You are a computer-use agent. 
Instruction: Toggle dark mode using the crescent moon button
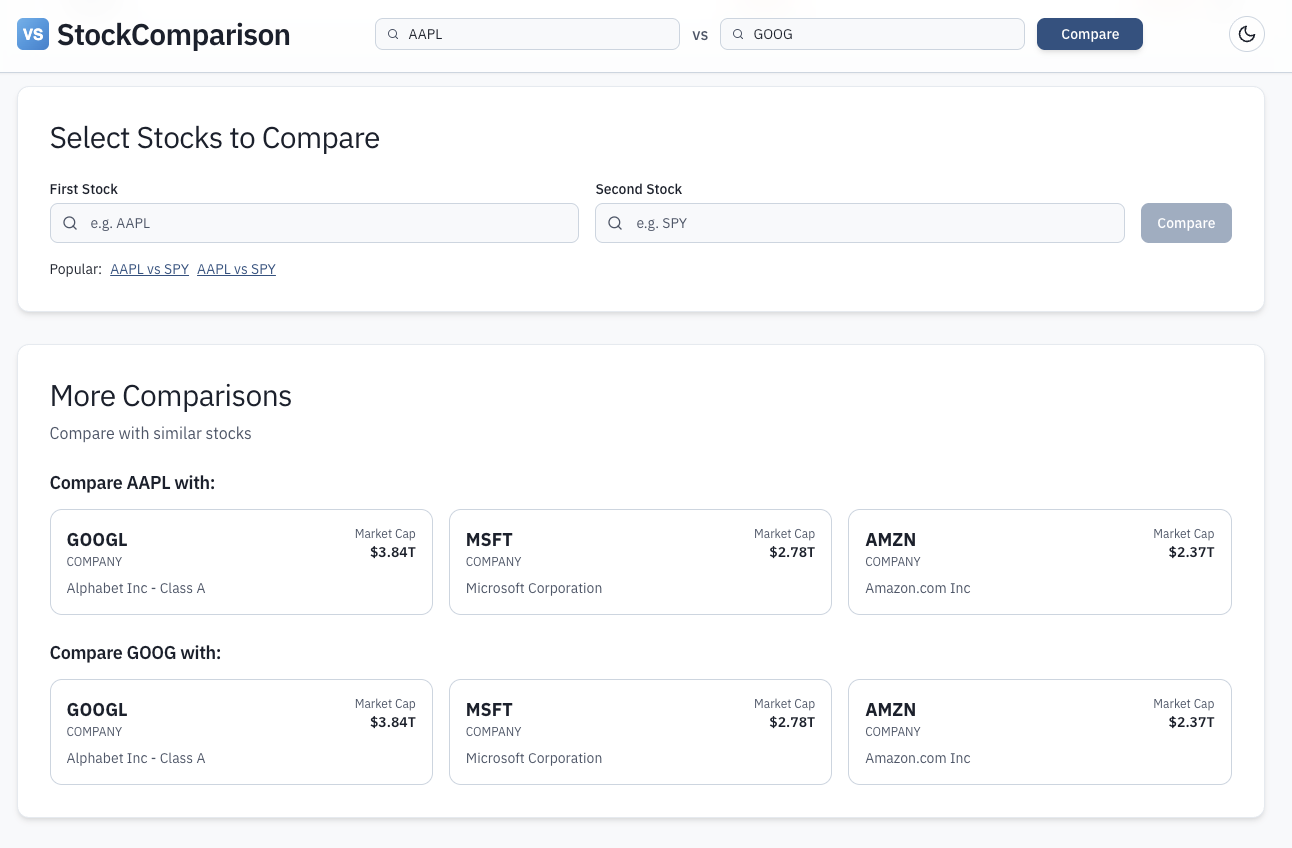click(x=1246, y=34)
